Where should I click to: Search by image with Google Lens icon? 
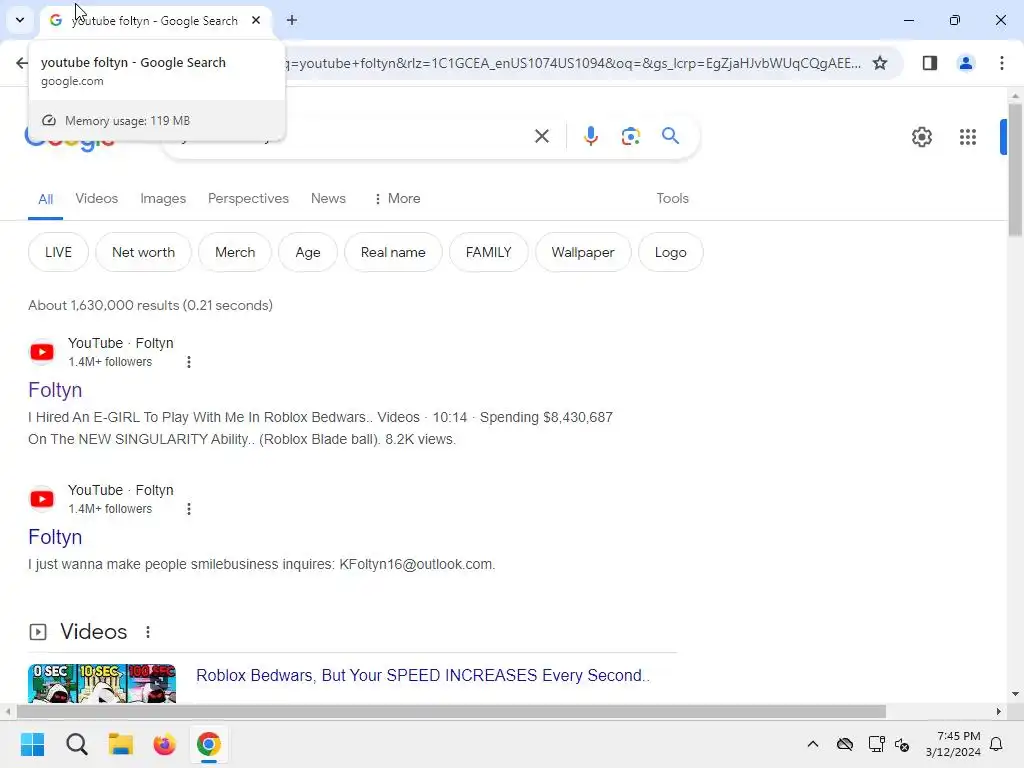click(630, 136)
